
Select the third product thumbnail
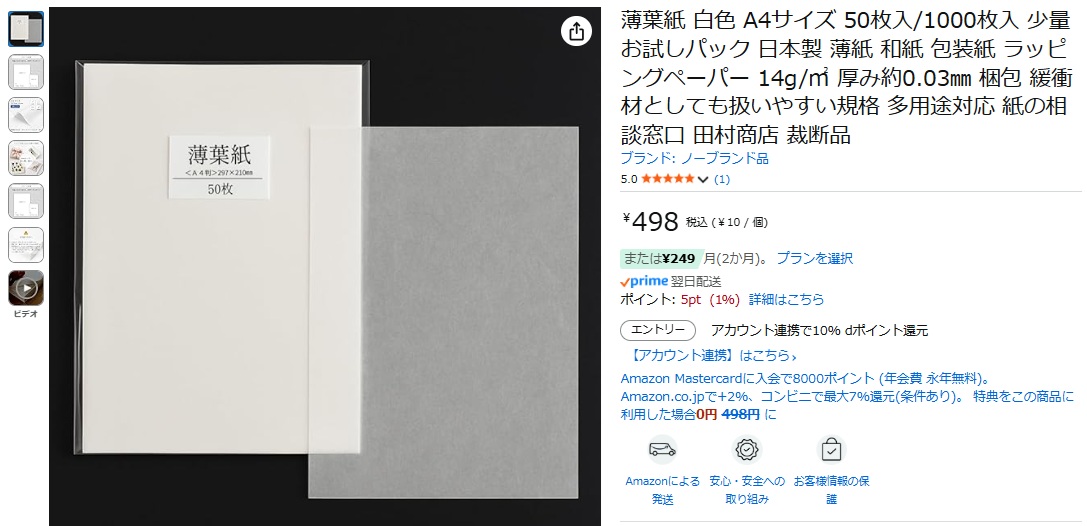tap(26, 115)
